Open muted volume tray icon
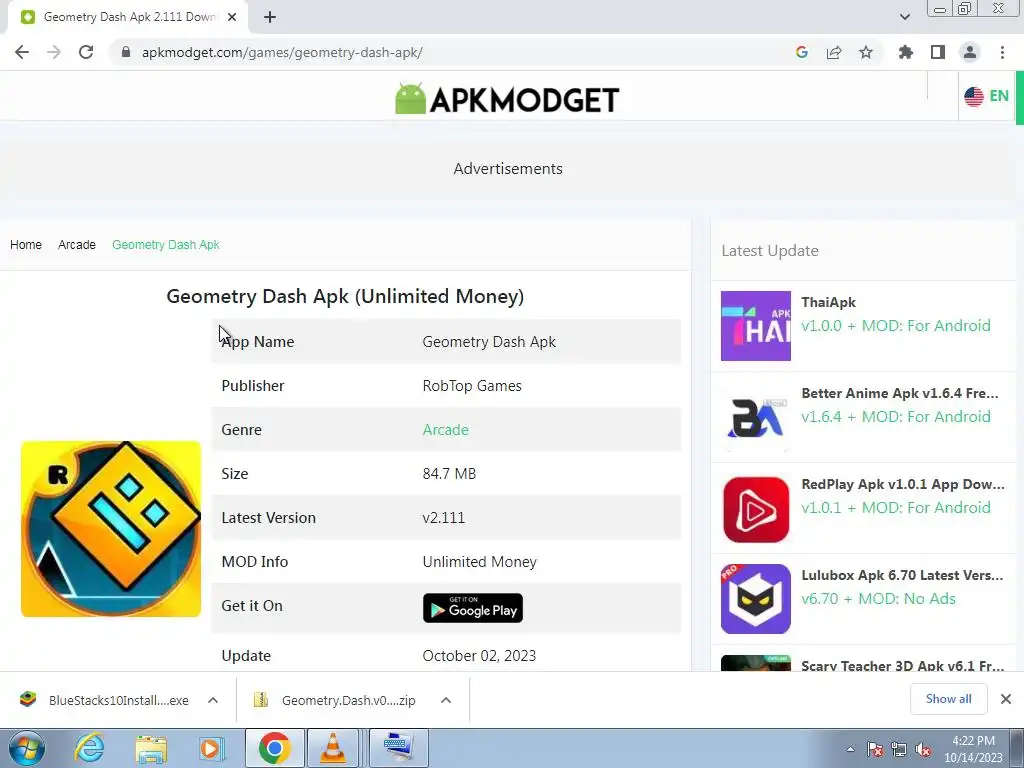The width and height of the screenshot is (1024, 768). 923,749
